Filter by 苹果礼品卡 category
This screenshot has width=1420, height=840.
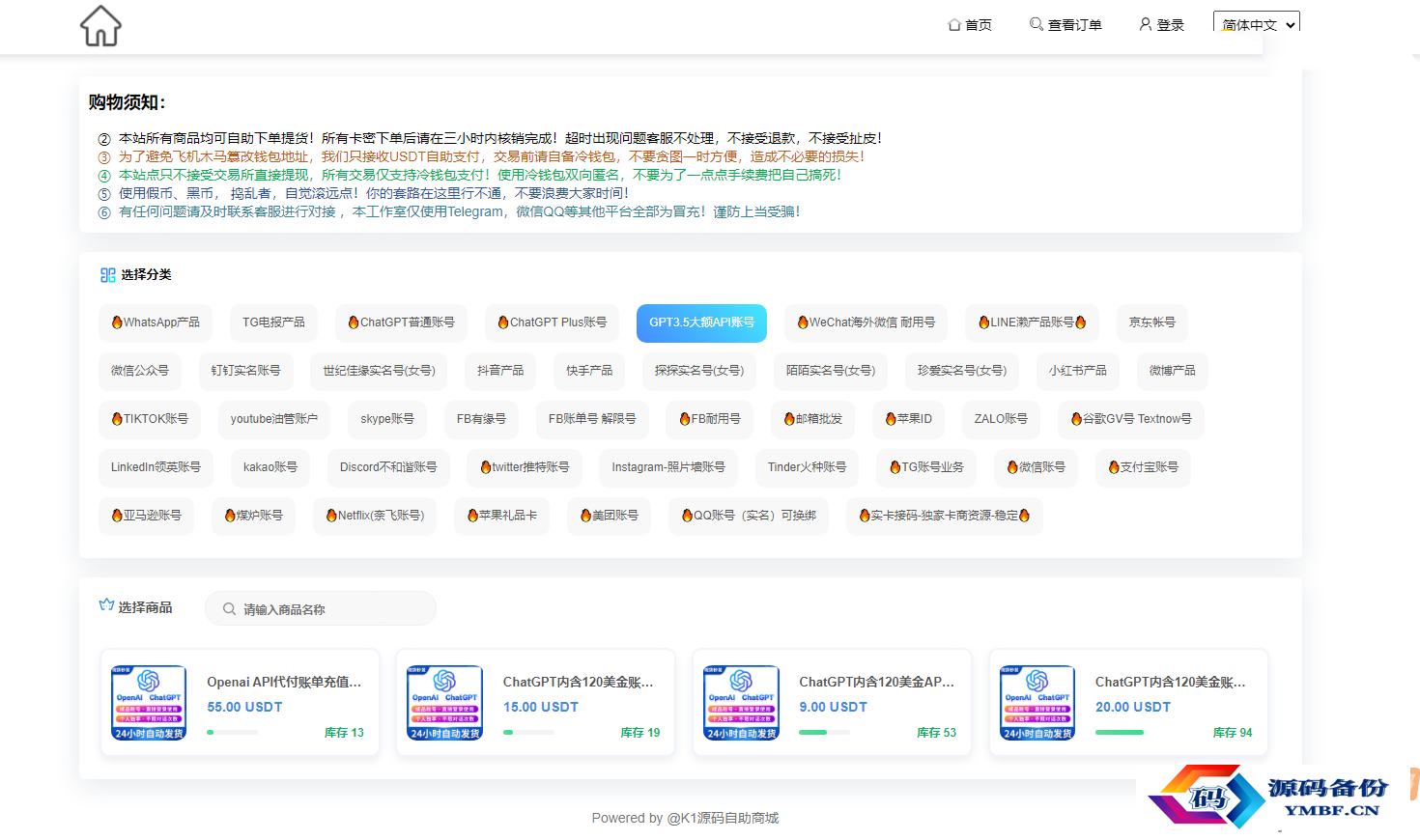(x=501, y=516)
